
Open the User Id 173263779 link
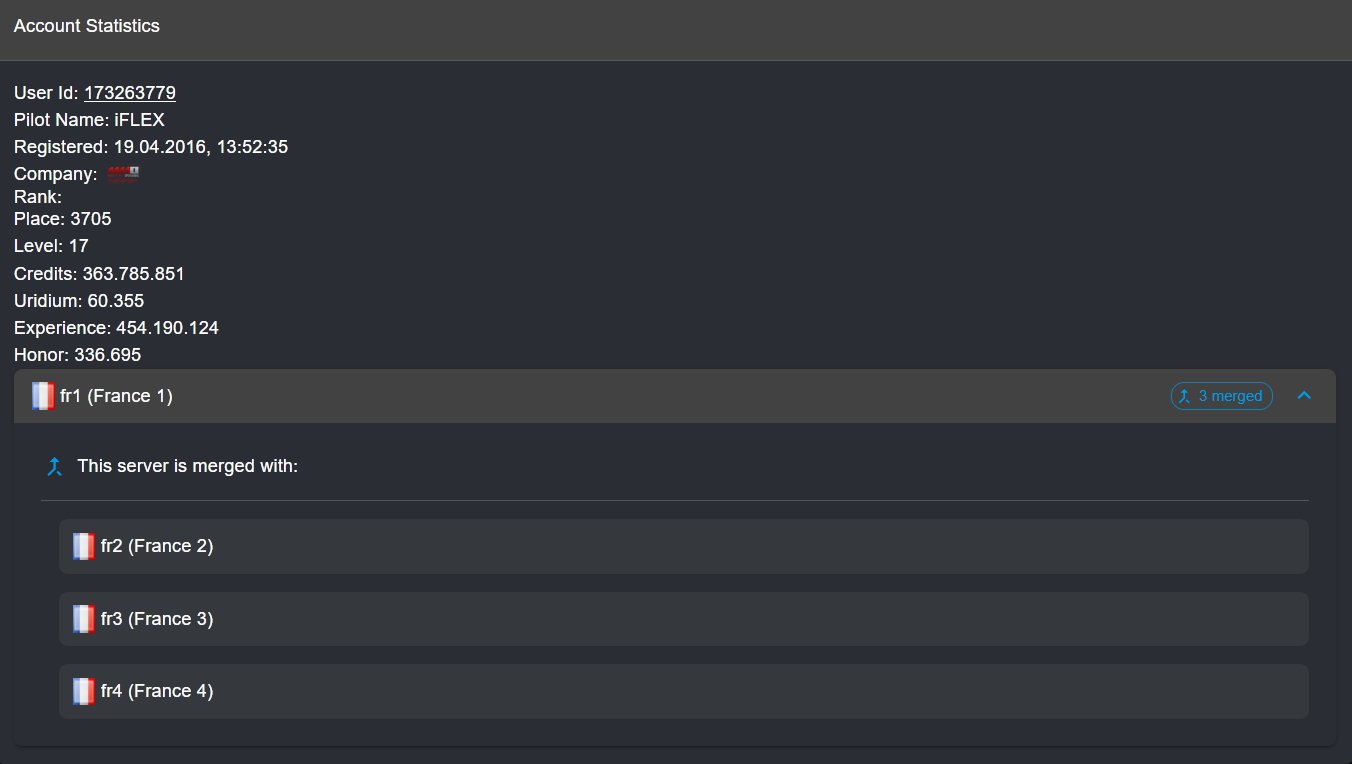(130, 93)
